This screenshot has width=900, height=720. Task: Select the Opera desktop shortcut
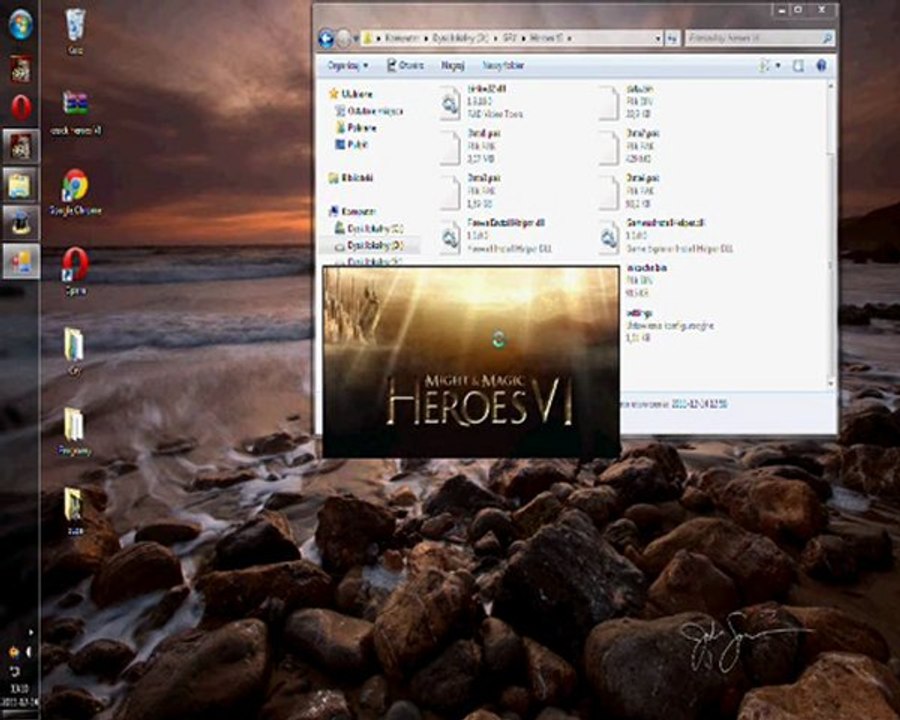point(75,271)
